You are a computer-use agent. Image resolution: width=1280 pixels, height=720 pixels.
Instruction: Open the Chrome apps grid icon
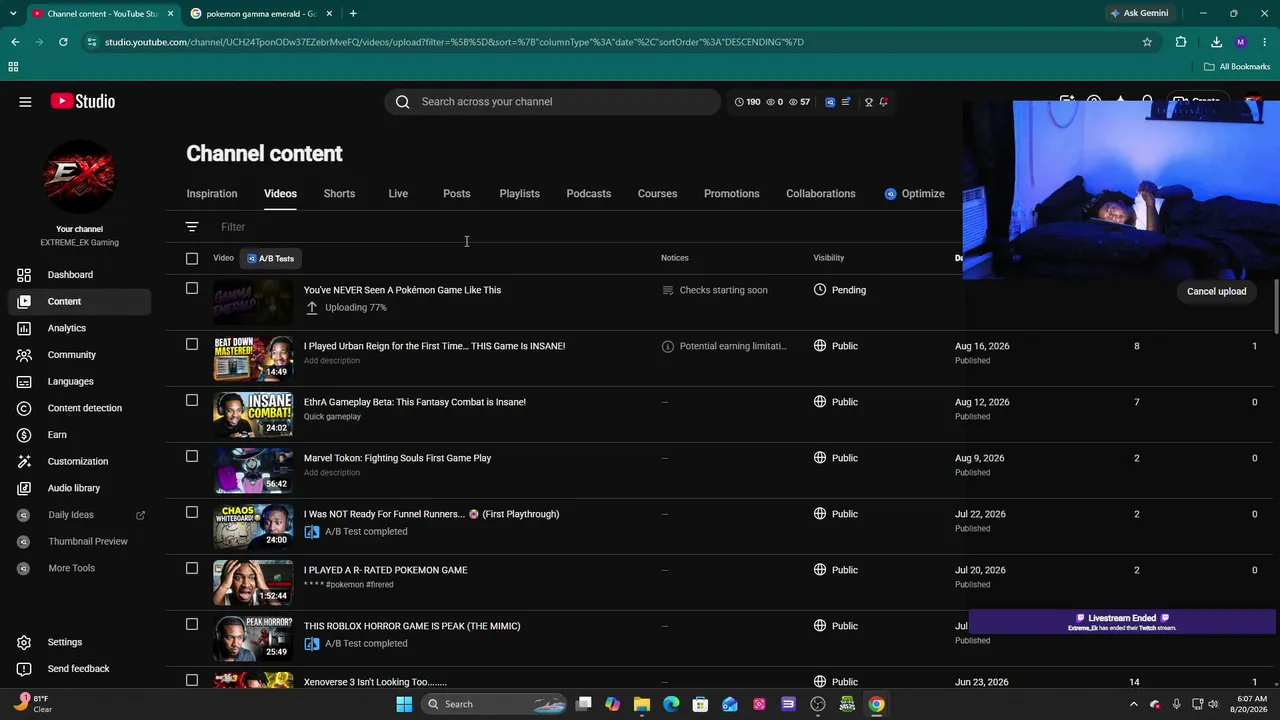click(x=13, y=67)
